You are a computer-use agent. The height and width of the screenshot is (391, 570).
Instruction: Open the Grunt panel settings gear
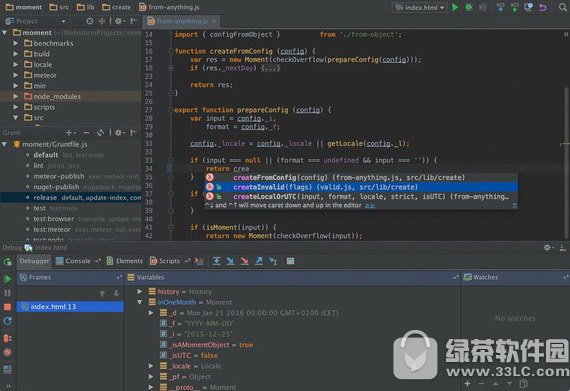119,133
